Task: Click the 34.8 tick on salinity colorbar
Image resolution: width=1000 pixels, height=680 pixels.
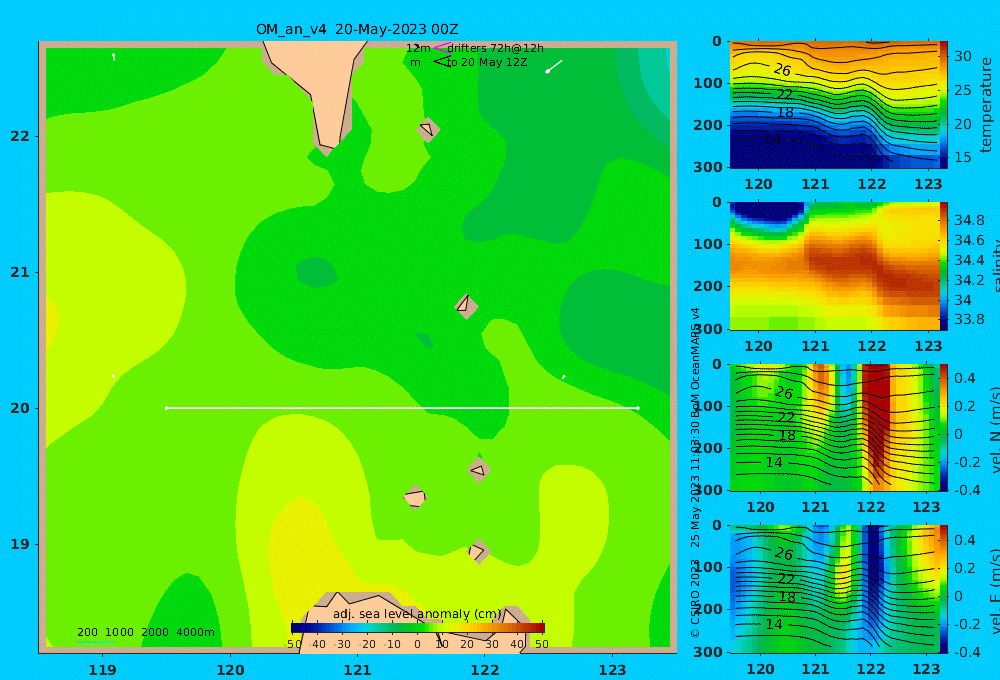Action: point(969,220)
